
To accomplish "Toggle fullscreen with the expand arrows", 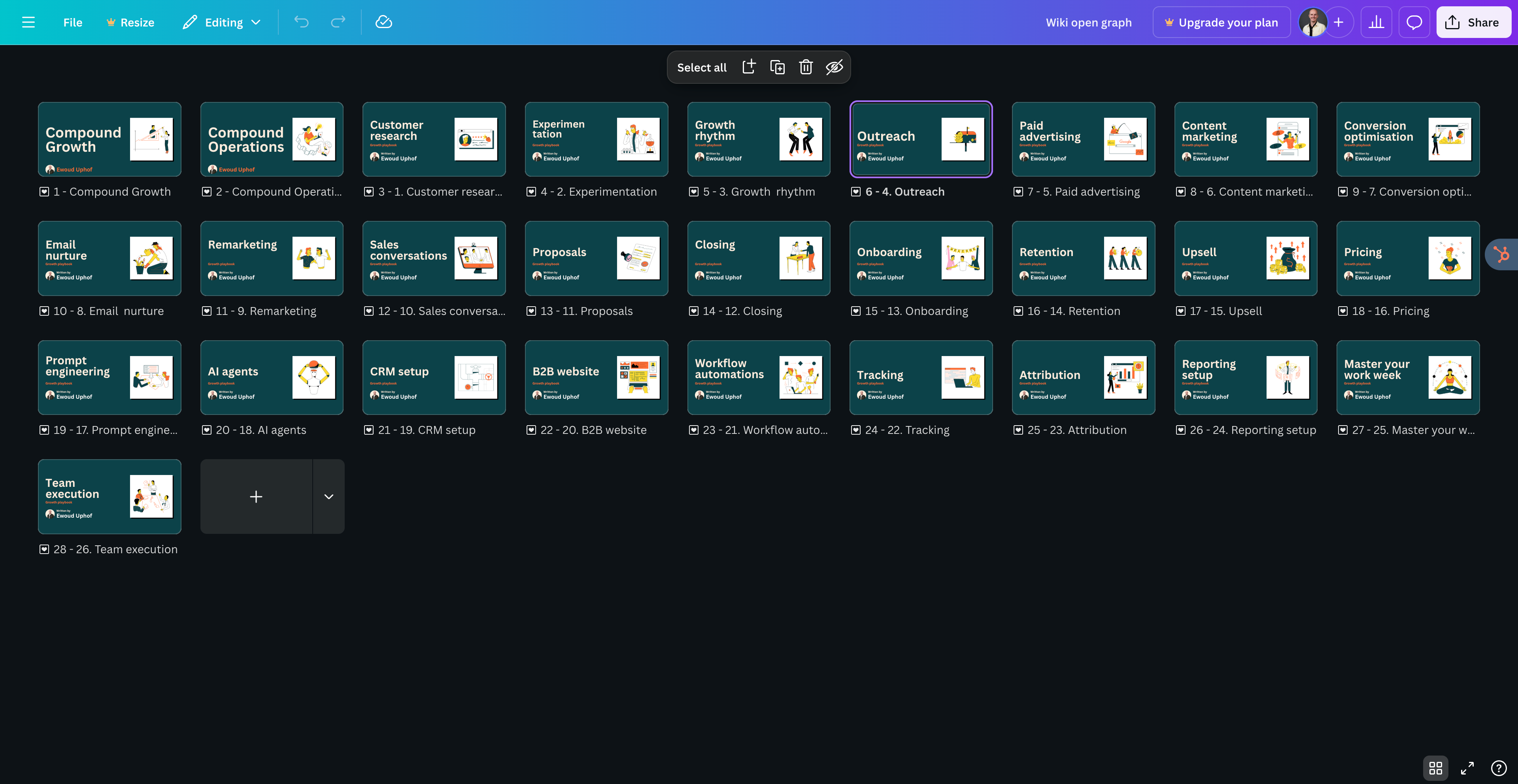I will point(1467,768).
